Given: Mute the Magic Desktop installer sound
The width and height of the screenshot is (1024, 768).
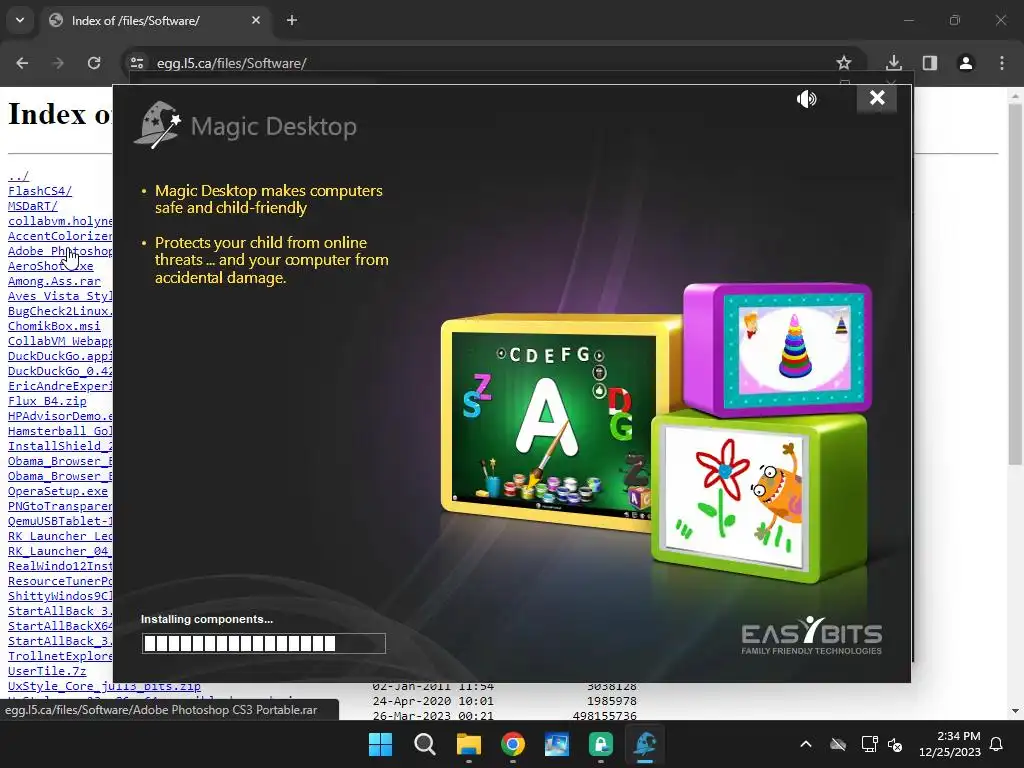Looking at the screenshot, I should (x=807, y=99).
